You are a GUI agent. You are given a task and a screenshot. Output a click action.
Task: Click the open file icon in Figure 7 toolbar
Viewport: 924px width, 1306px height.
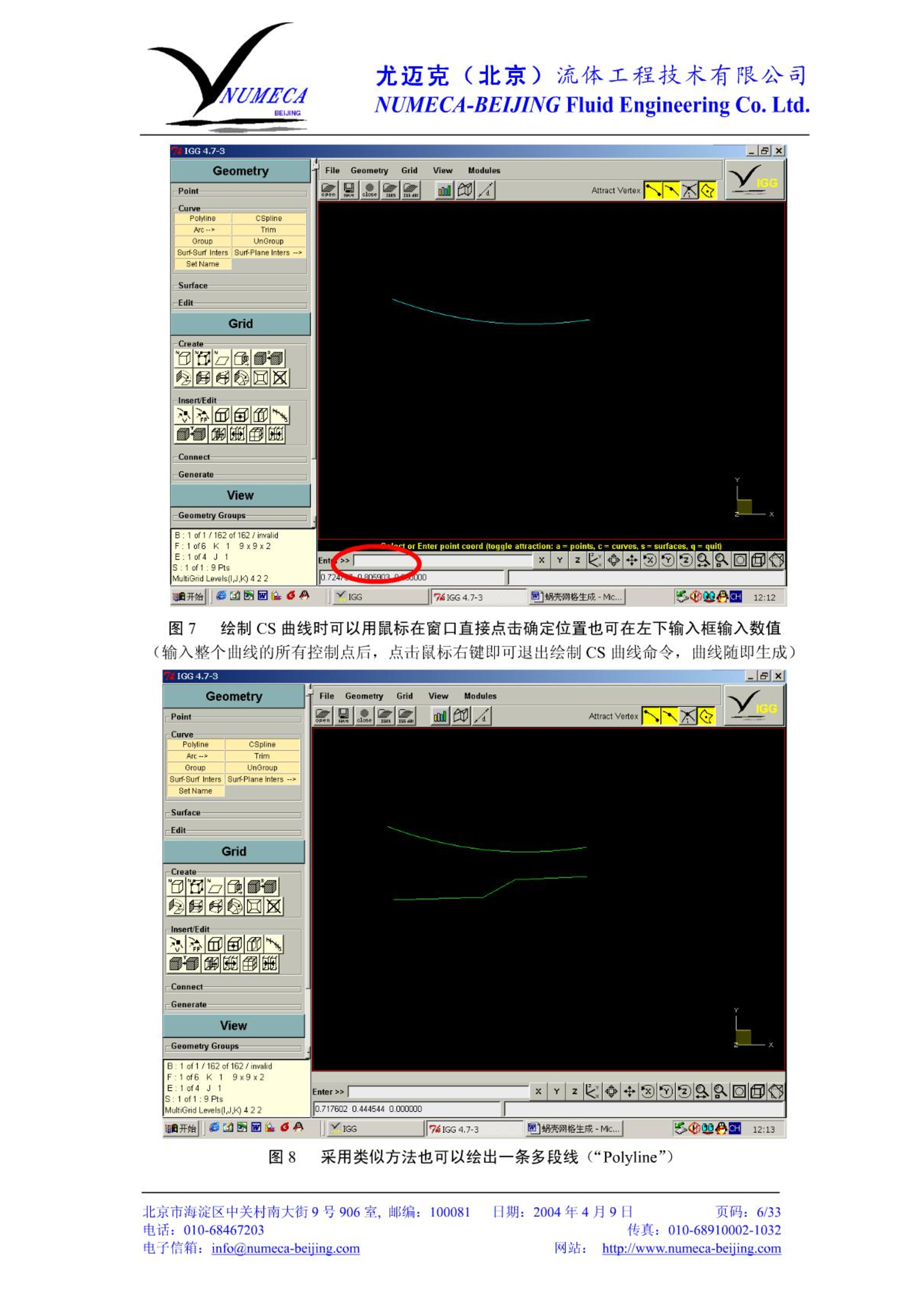pyautogui.click(x=329, y=190)
